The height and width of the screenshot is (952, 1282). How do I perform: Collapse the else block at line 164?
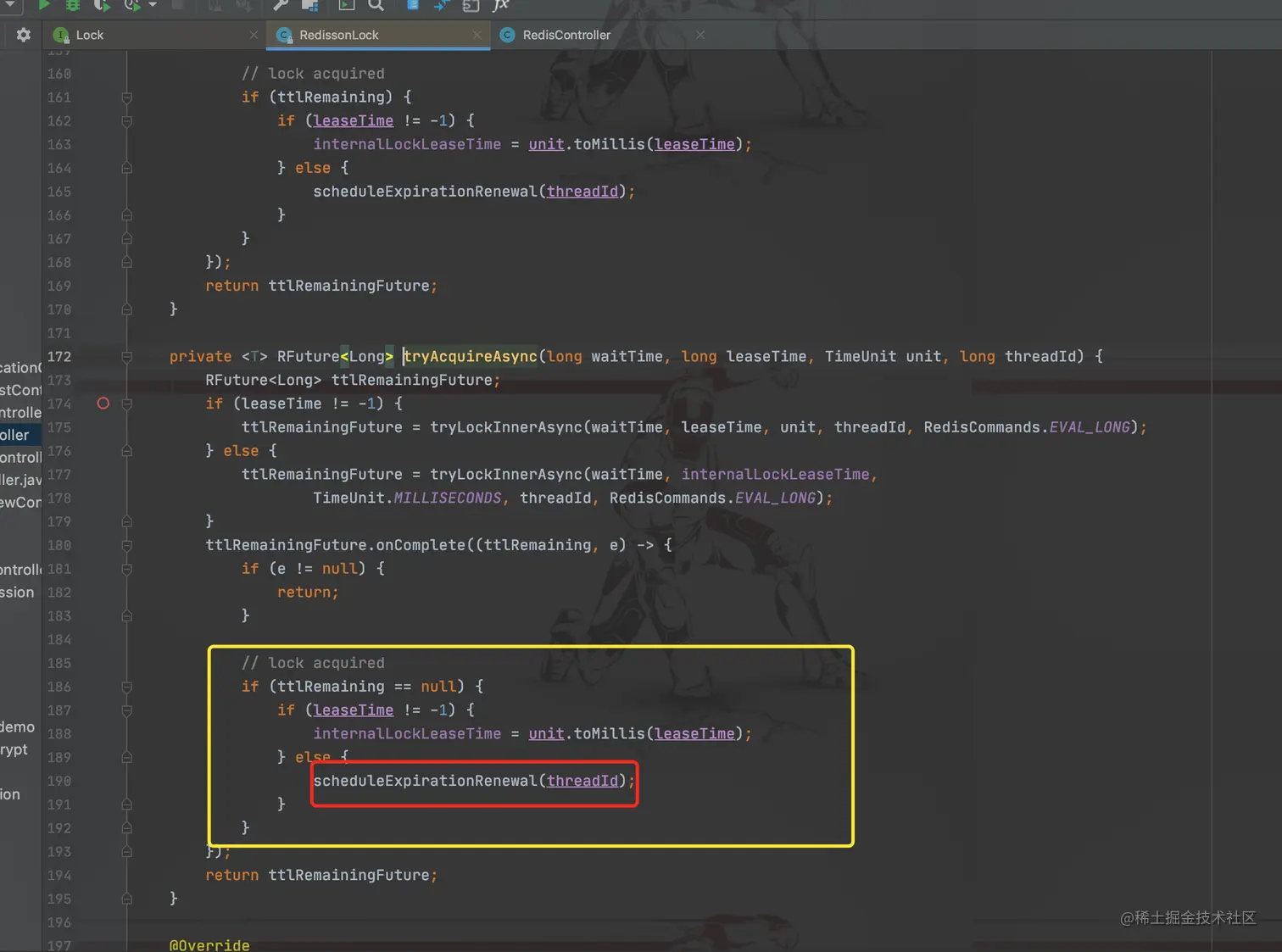[x=127, y=168]
